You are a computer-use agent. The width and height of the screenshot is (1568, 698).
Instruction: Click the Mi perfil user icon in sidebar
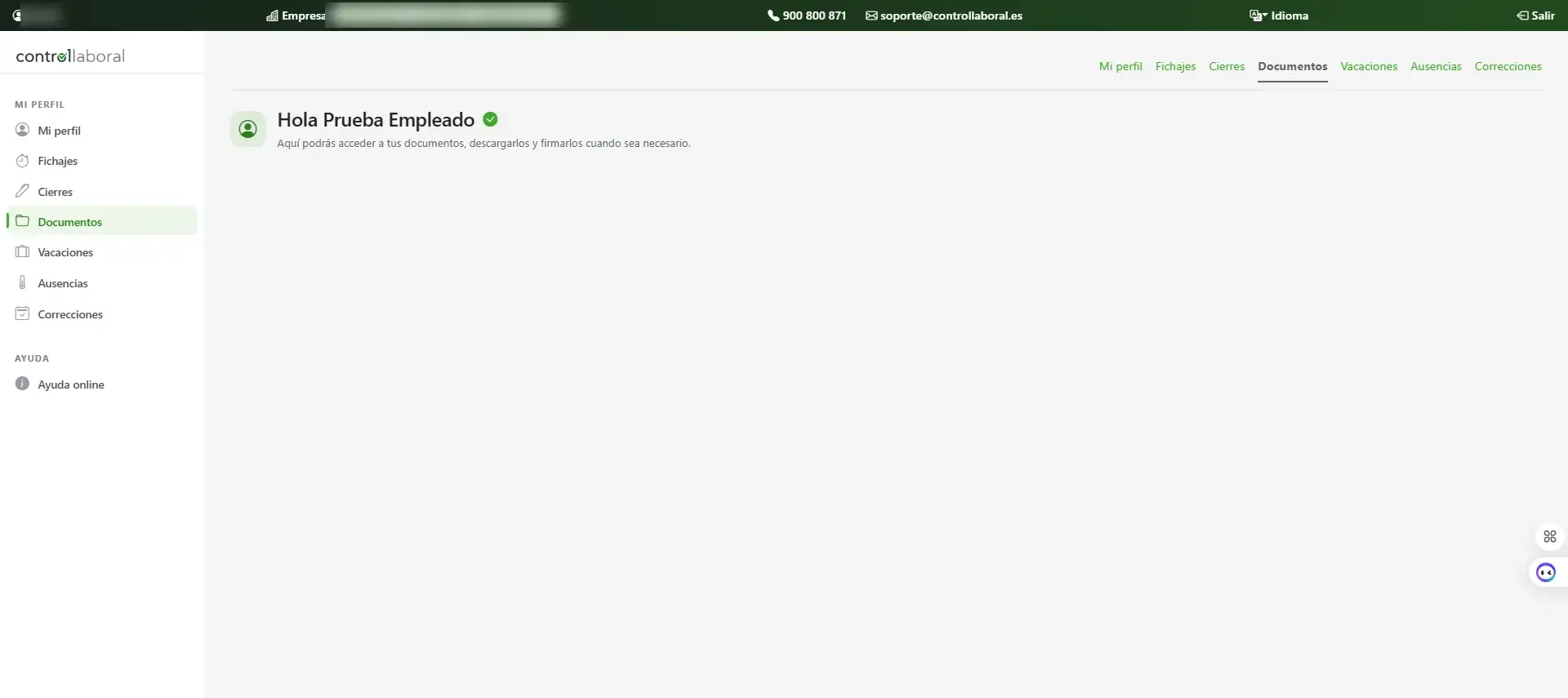(x=22, y=130)
